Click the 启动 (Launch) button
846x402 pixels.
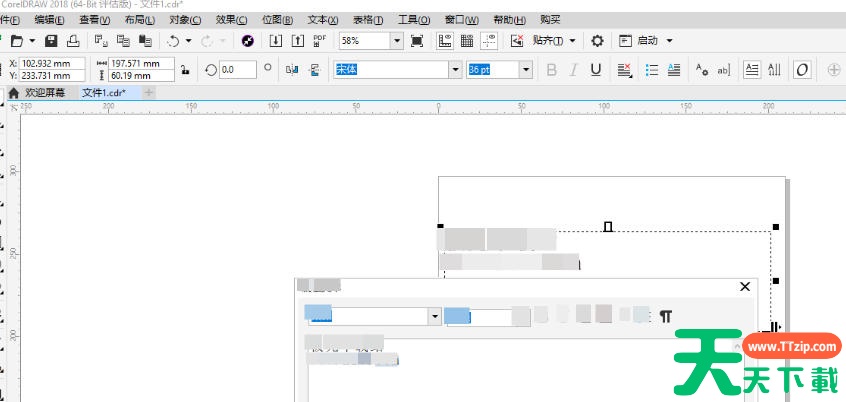[x=647, y=41]
